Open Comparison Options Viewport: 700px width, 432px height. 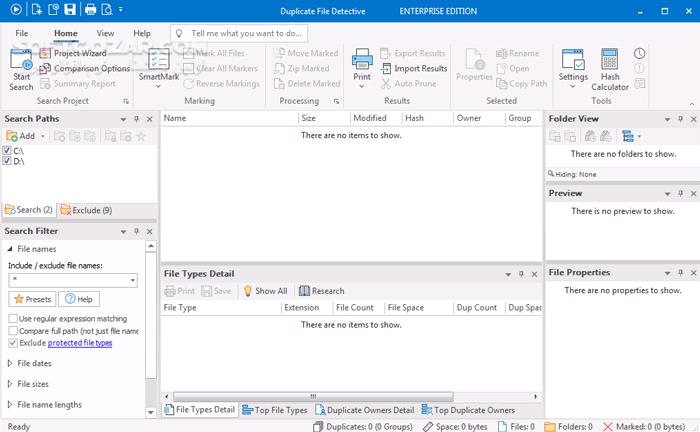85,68
